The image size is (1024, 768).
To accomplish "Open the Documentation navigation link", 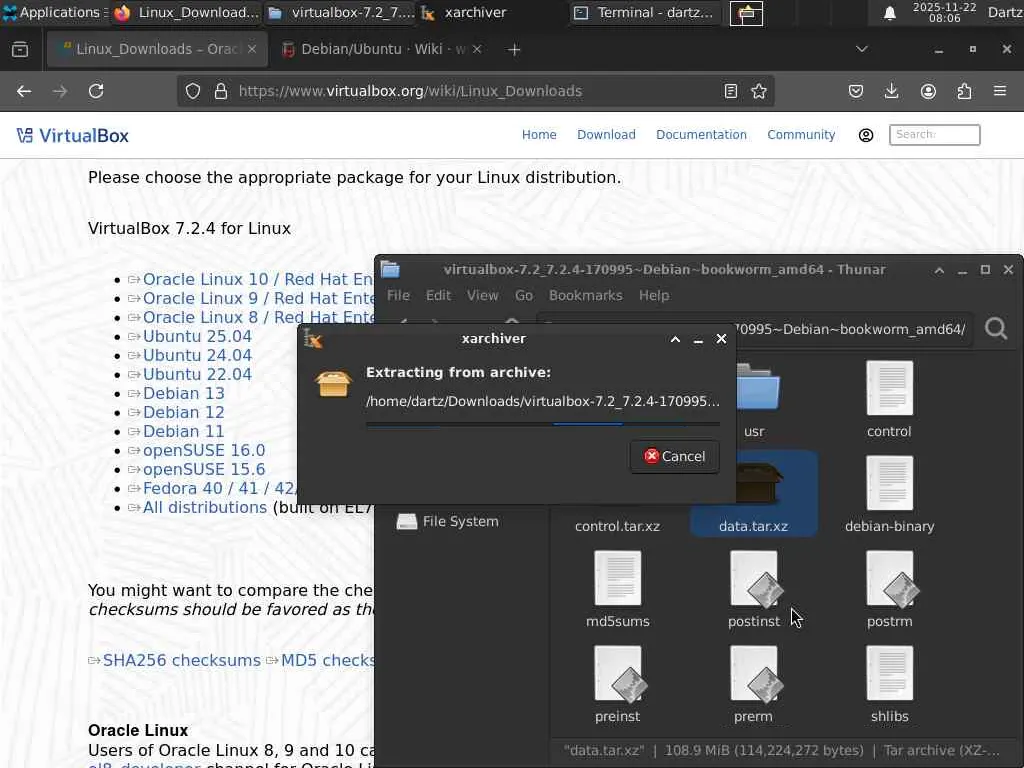I will (x=701, y=135).
